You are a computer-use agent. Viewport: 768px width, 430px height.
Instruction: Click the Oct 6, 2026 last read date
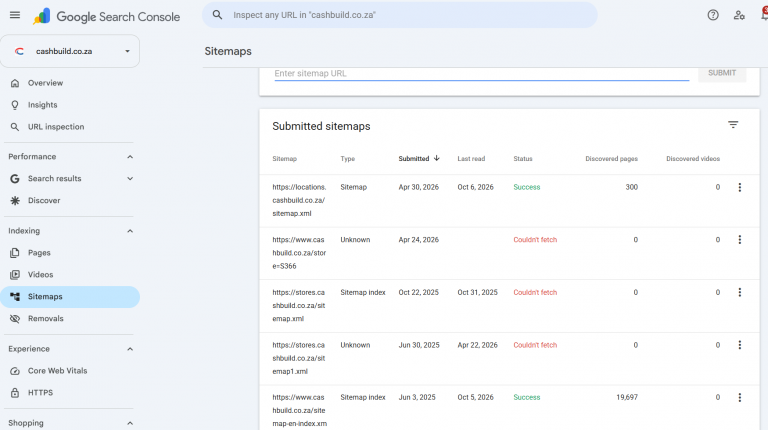[475, 187]
